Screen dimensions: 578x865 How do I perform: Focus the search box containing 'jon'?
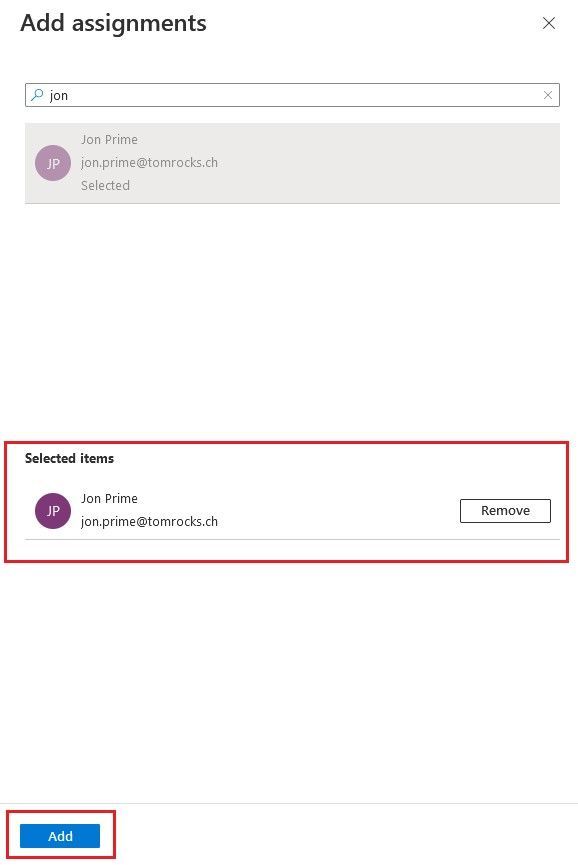point(292,95)
